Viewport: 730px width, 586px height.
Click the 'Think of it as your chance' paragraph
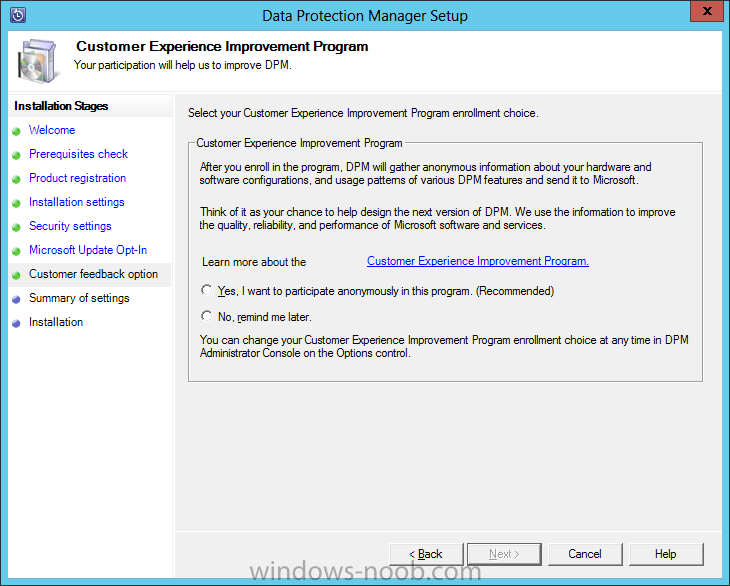(437, 218)
